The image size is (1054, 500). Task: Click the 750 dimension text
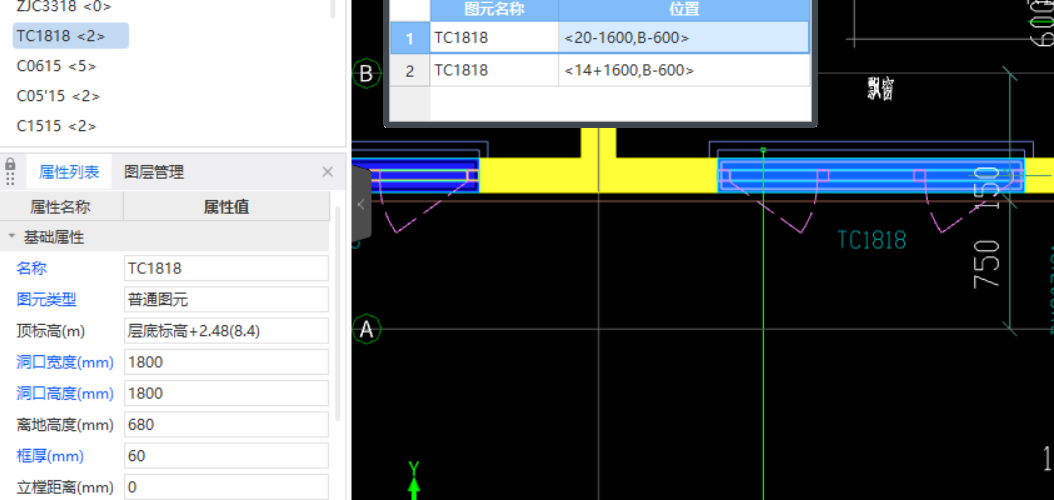point(987,263)
